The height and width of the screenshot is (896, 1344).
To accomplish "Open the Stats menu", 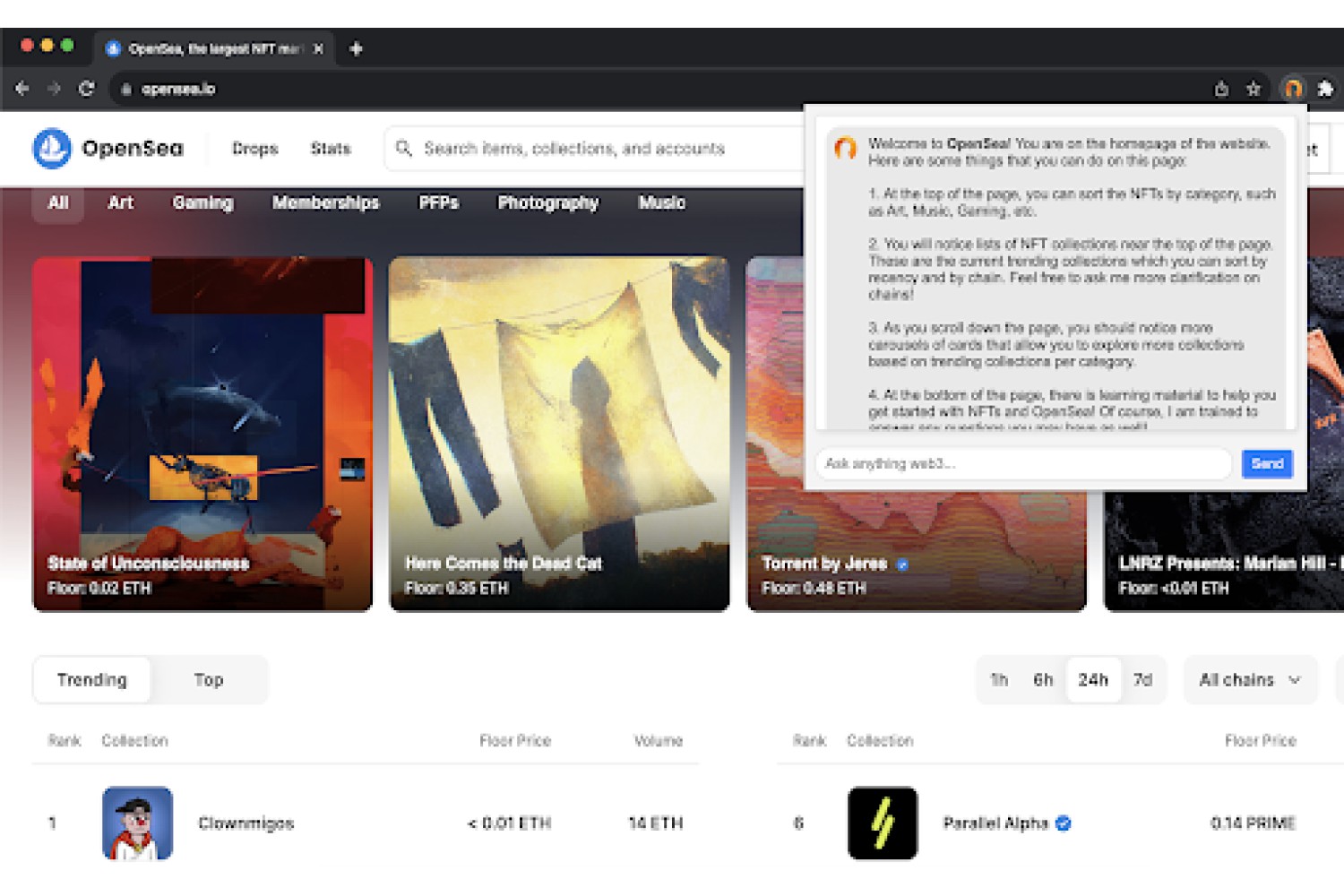I will tap(331, 148).
